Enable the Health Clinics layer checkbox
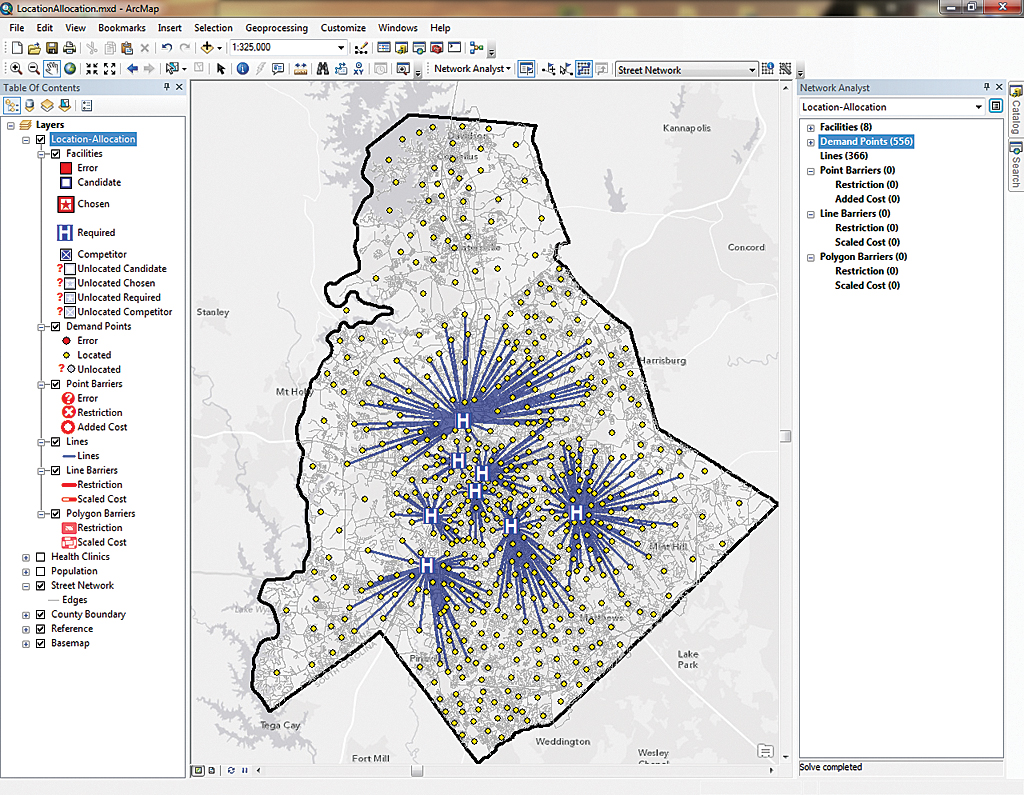The height and width of the screenshot is (795, 1024). click(40, 557)
